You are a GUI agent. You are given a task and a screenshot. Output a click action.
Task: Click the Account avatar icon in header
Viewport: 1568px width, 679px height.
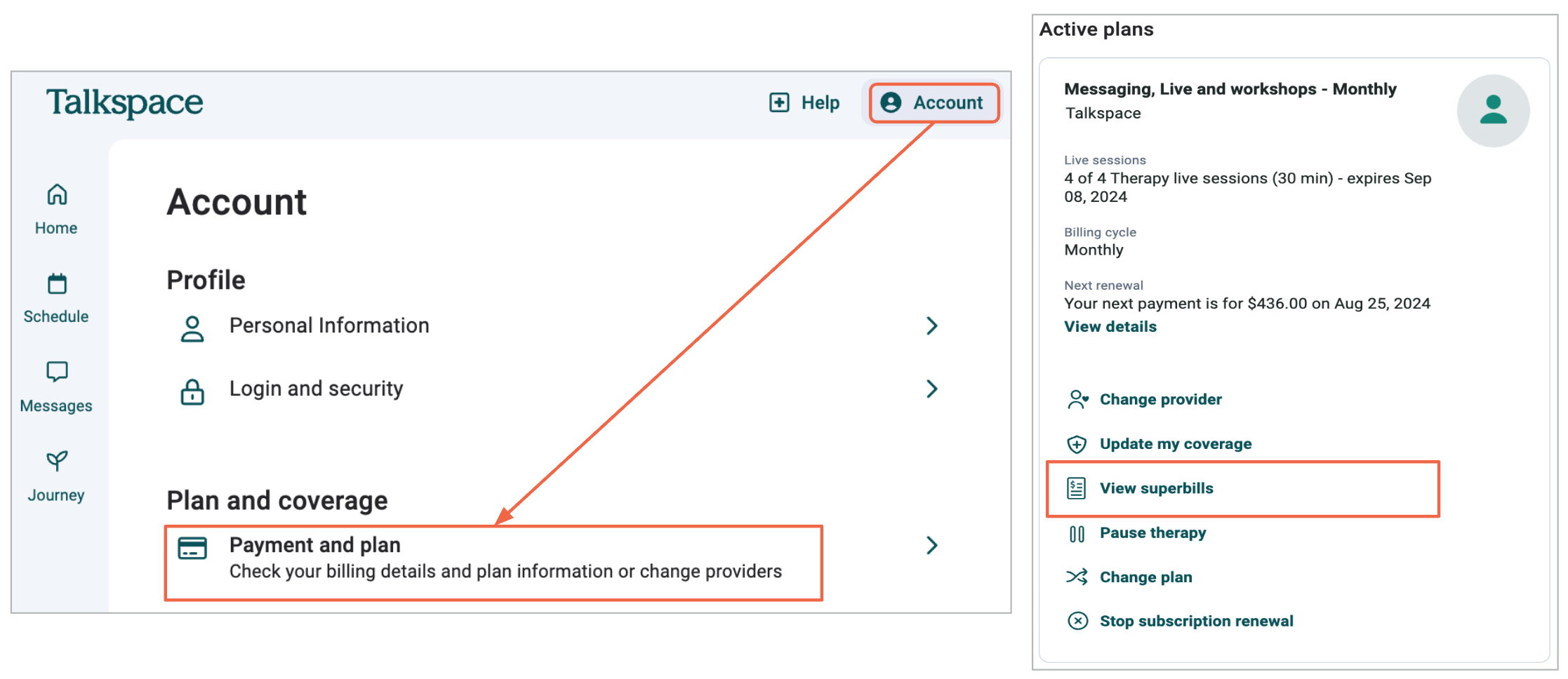click(x=891, y=102)
